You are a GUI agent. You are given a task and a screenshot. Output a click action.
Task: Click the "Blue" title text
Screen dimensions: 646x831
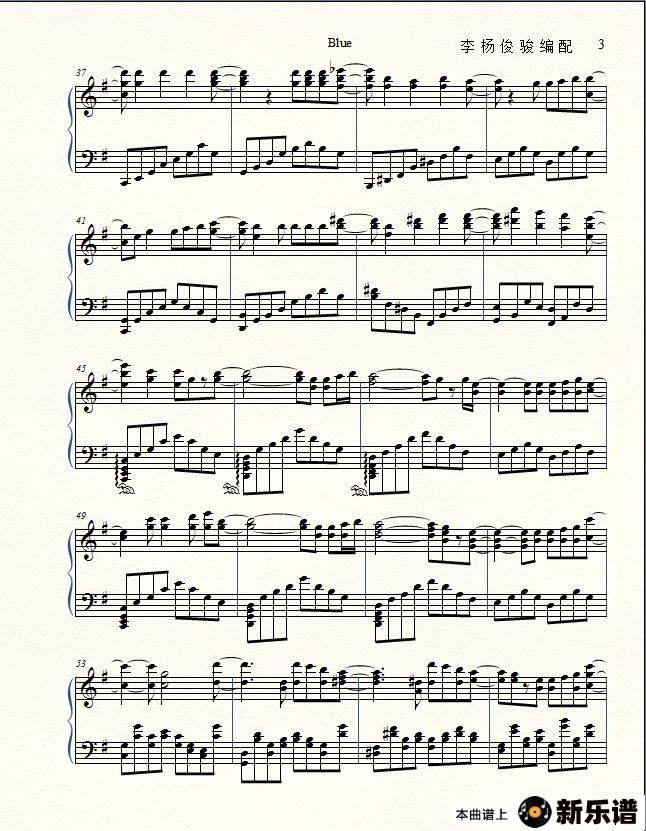pos(339,43)
